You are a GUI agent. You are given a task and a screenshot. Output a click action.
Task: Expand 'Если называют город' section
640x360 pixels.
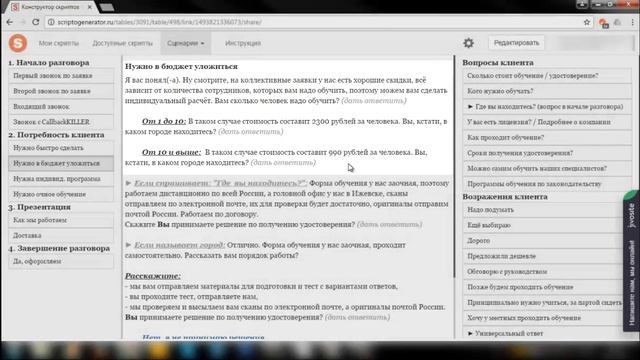tap(175, 245)
